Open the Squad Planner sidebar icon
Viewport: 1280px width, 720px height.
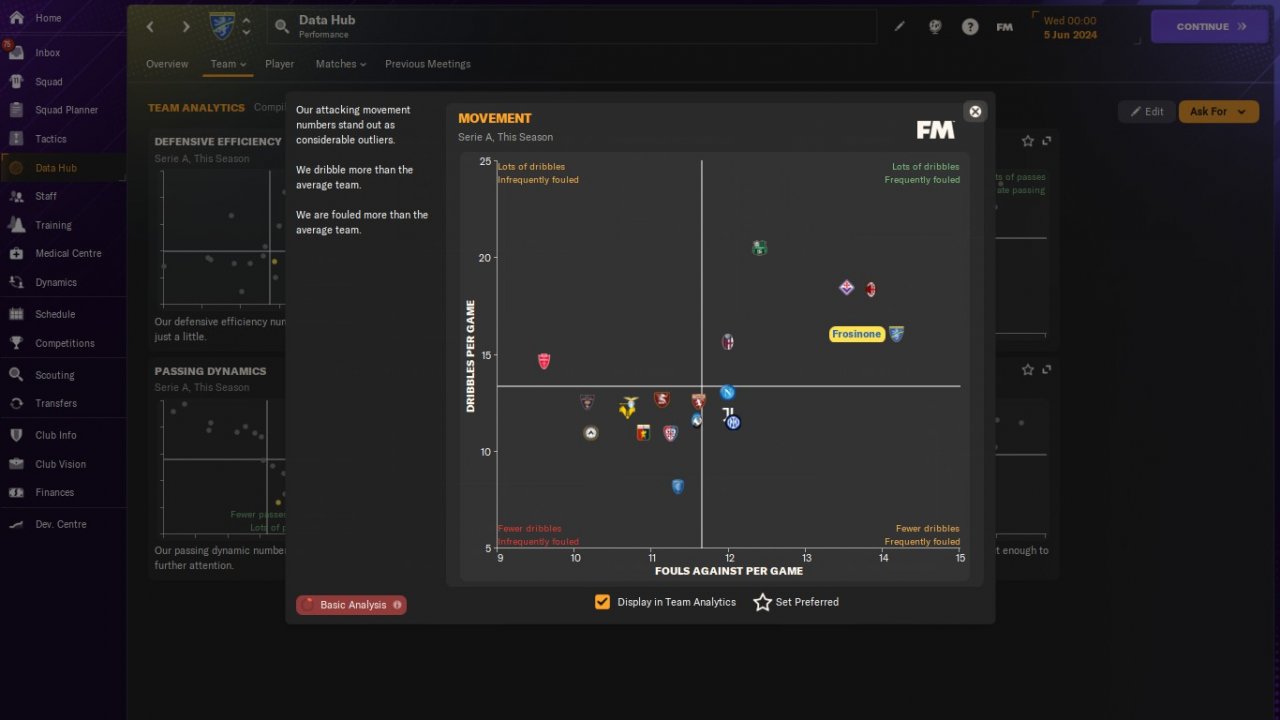point(16,110)
